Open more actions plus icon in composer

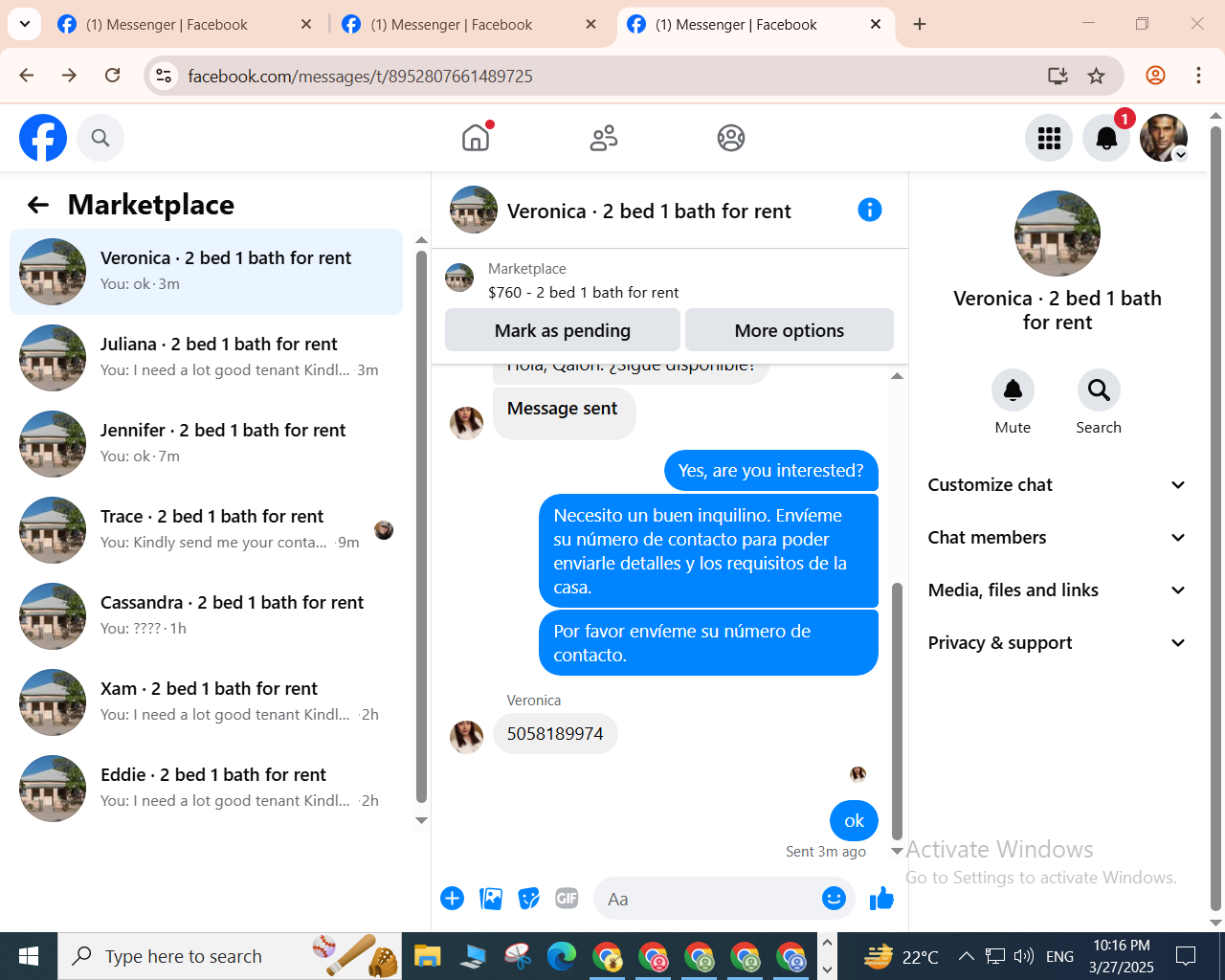(x=453, y=899)
